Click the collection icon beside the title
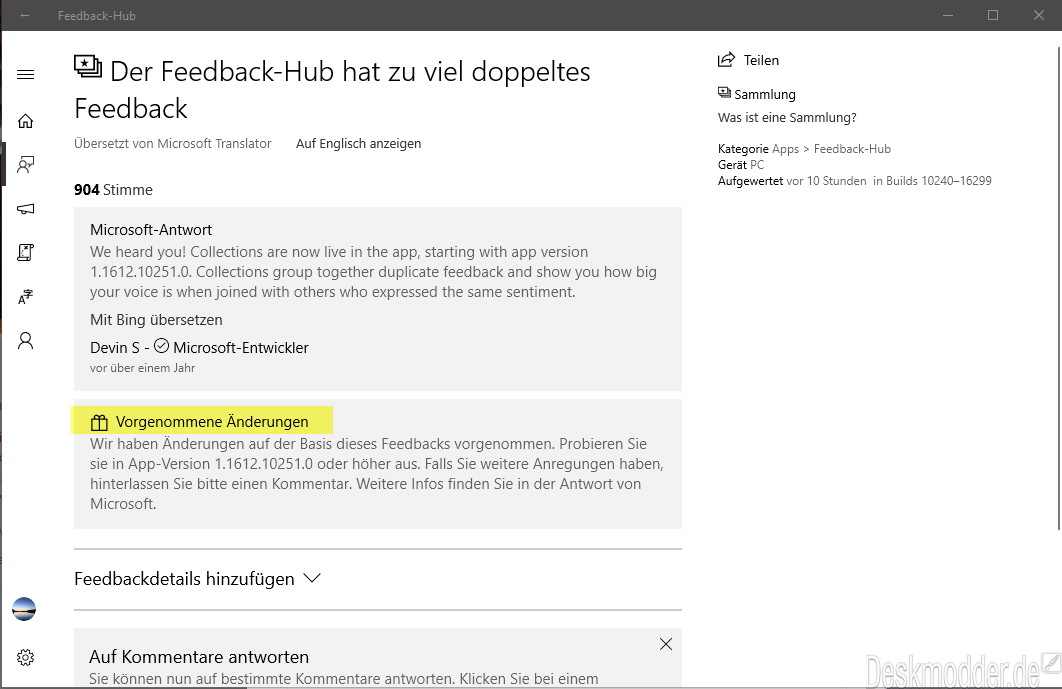 88,66
